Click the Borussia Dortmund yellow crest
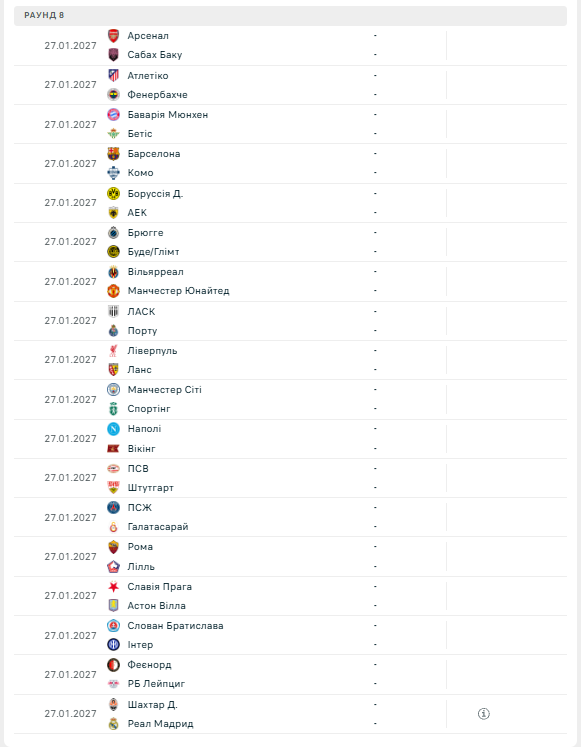Viewport: 581px width, 747px height. tap(113, 193)
